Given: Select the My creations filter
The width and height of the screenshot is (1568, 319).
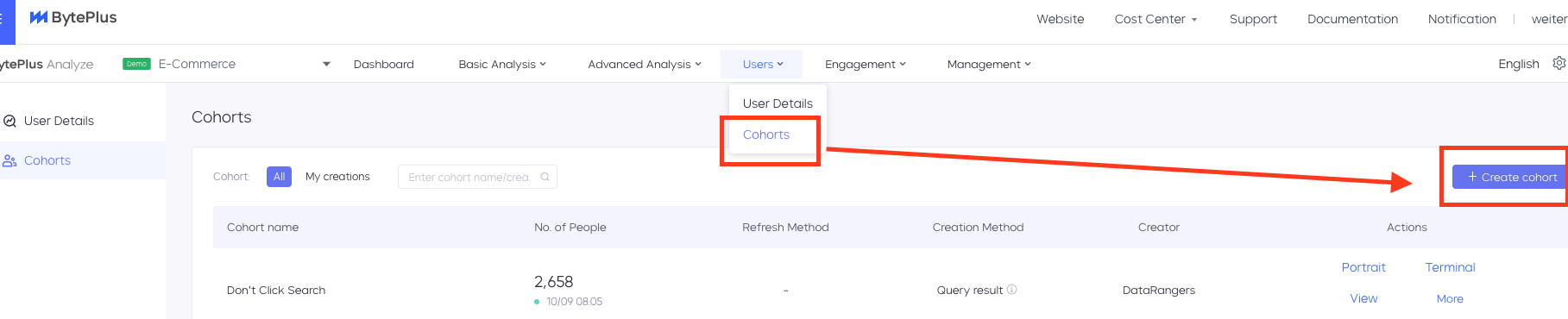Looking at the screenshot, I should [337, 177].
